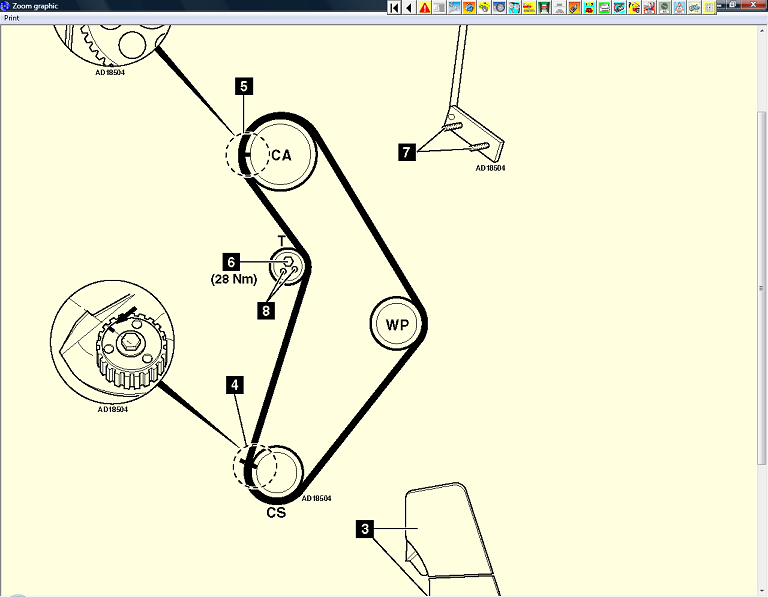
Task: Click the gray document page icon
Action: pos(439,7)
